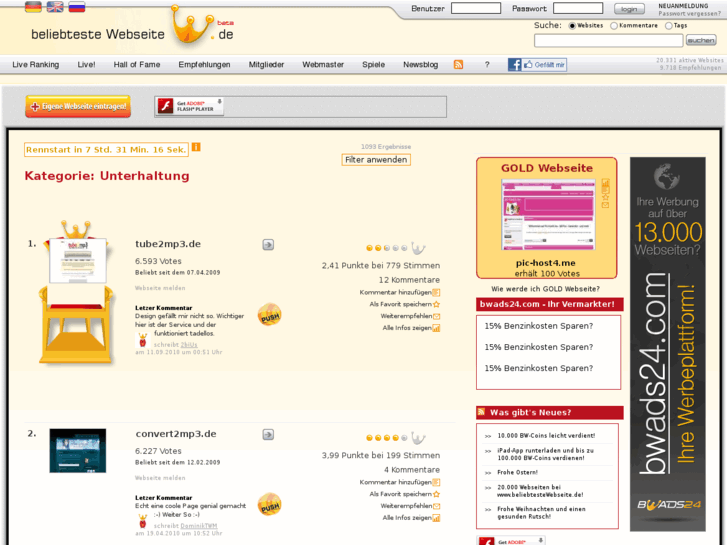Focus the Passwort field
Image resolution: width=727 pixels, height=545 pixels.
tap(578, 8)
